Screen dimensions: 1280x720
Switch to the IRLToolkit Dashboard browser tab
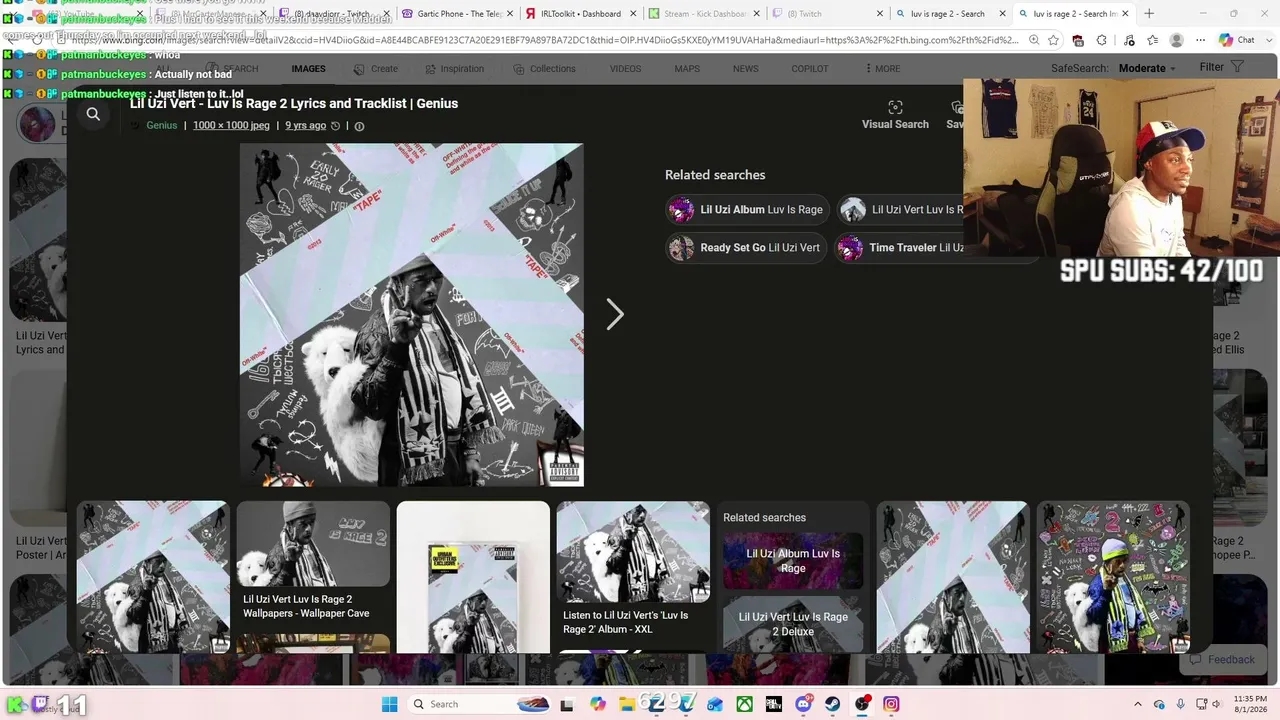[x=581, y=14]
